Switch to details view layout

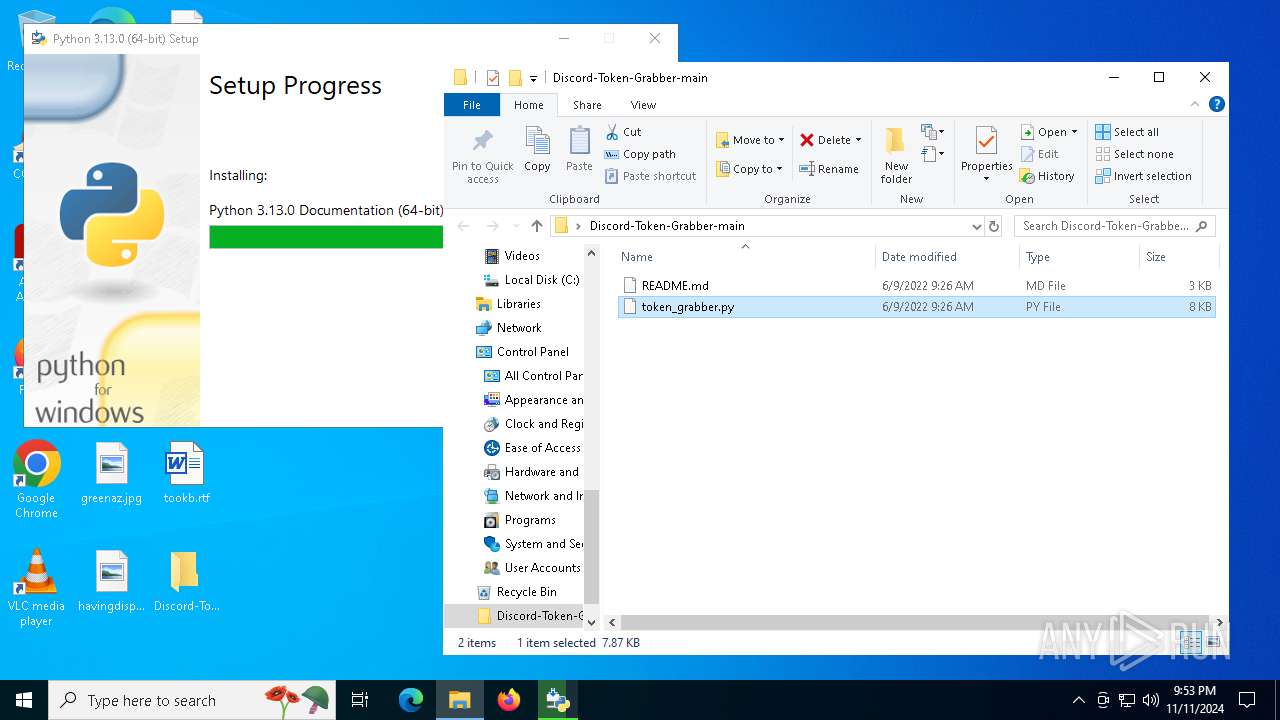[x=1193, y=642]
